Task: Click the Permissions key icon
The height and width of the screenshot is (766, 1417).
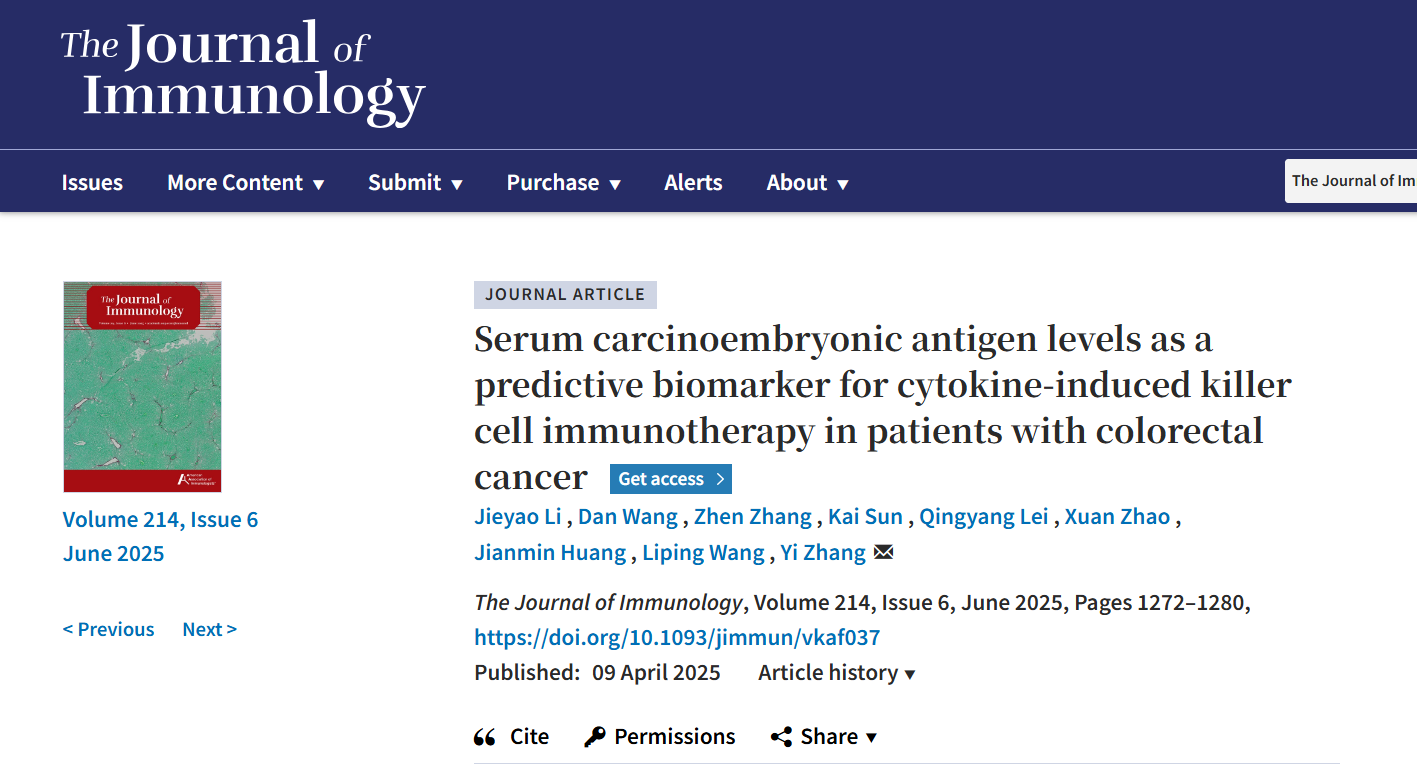Action: tap(595, 737)
